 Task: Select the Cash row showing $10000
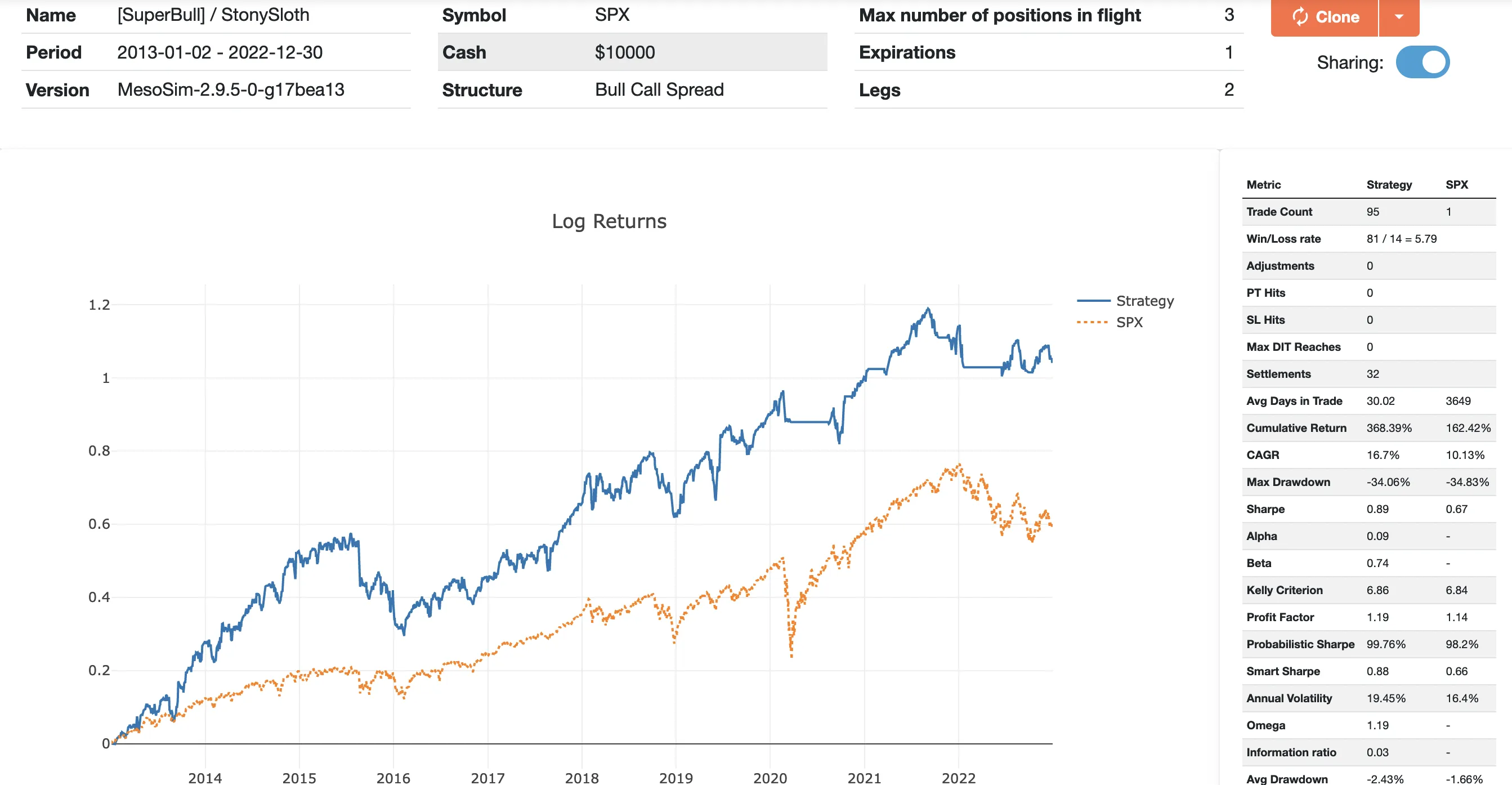pos(632,52)
